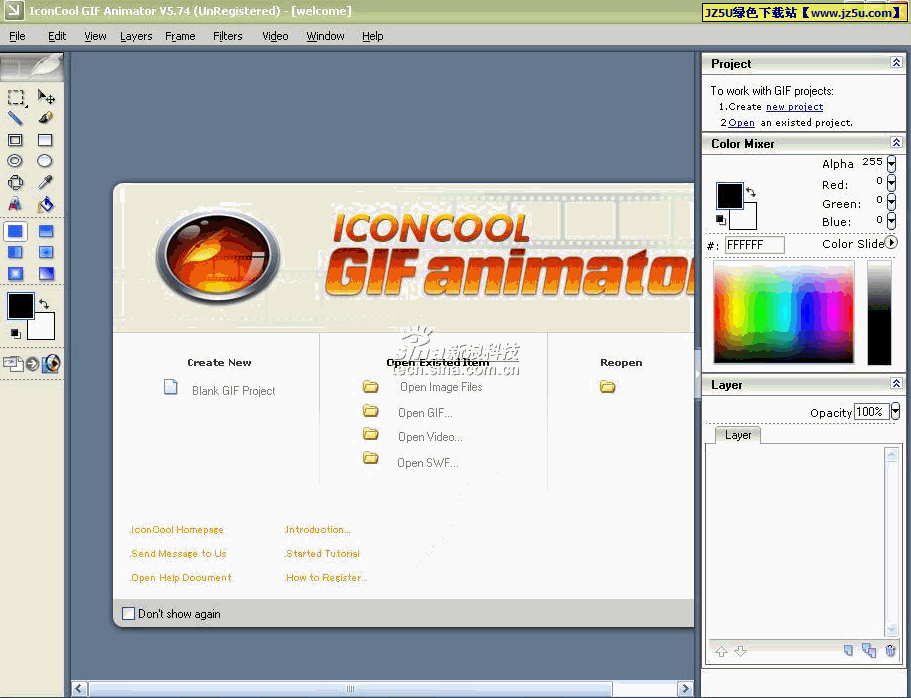The height and width of the screenshot is (698, 911).
Task: Click duplicate layer icon in Layer panel
Action: coord(869,650)
